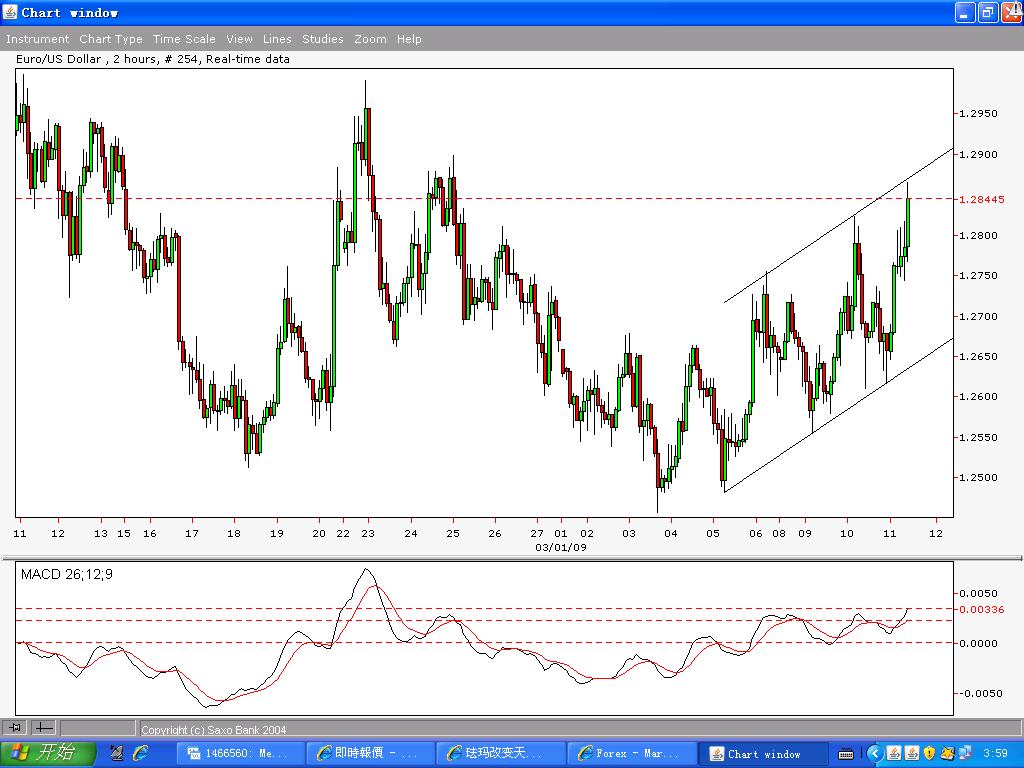Click the date axis label 23
Screen dimensions: 1024x768
(368, 534)
